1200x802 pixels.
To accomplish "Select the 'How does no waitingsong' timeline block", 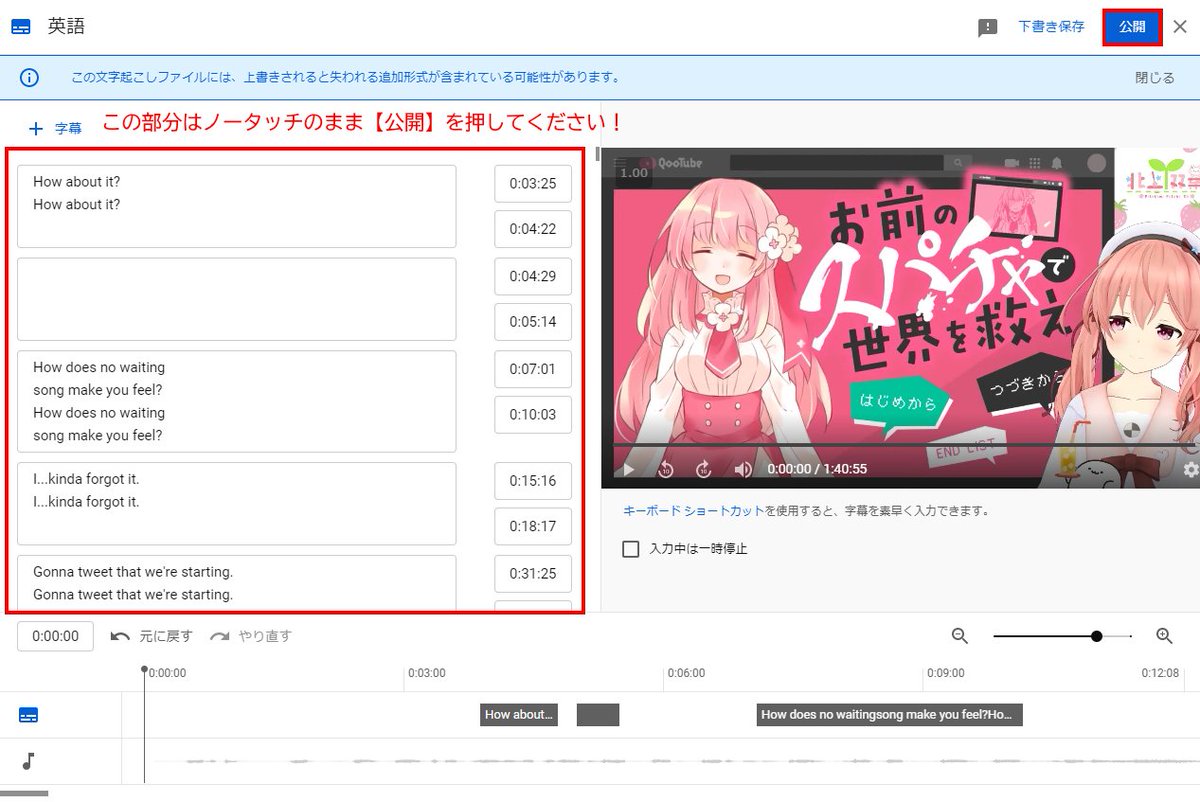I will [x=889, y=715].
